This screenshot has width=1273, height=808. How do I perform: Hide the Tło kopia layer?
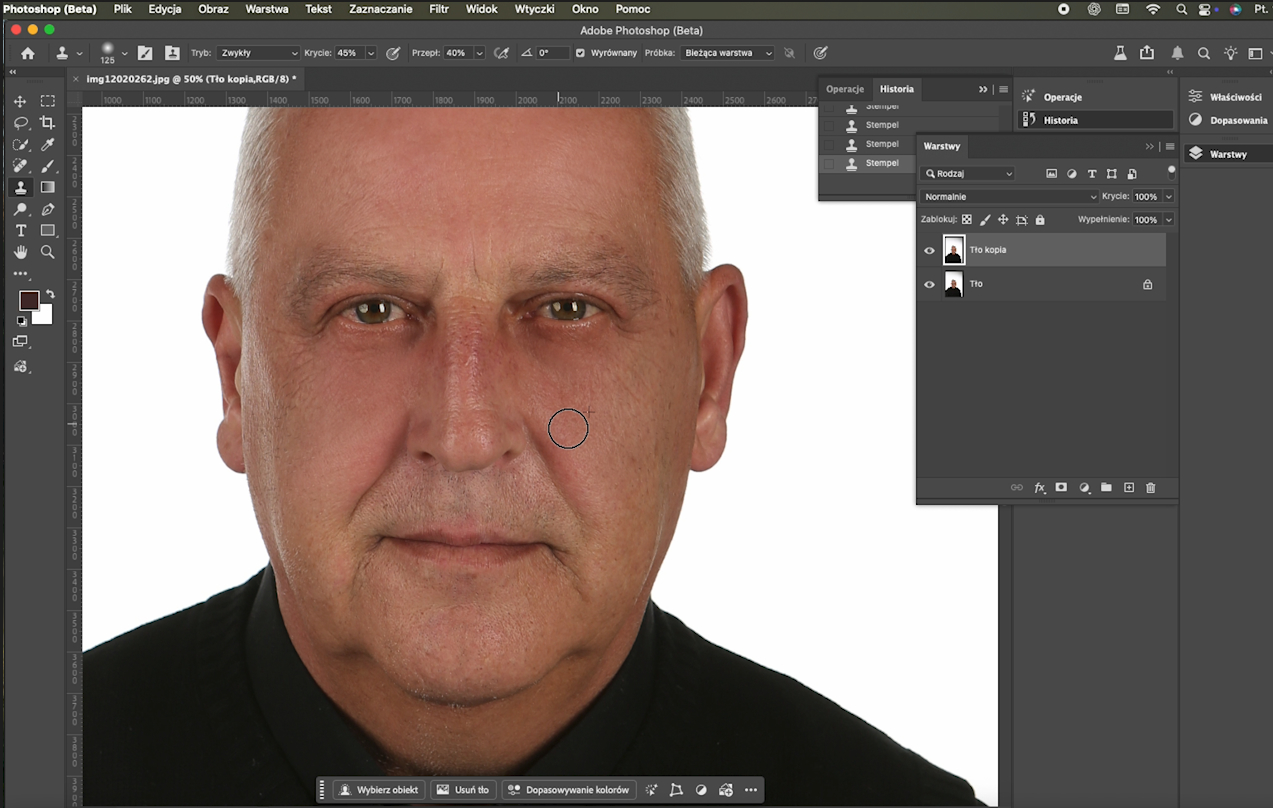pos(929,251)
